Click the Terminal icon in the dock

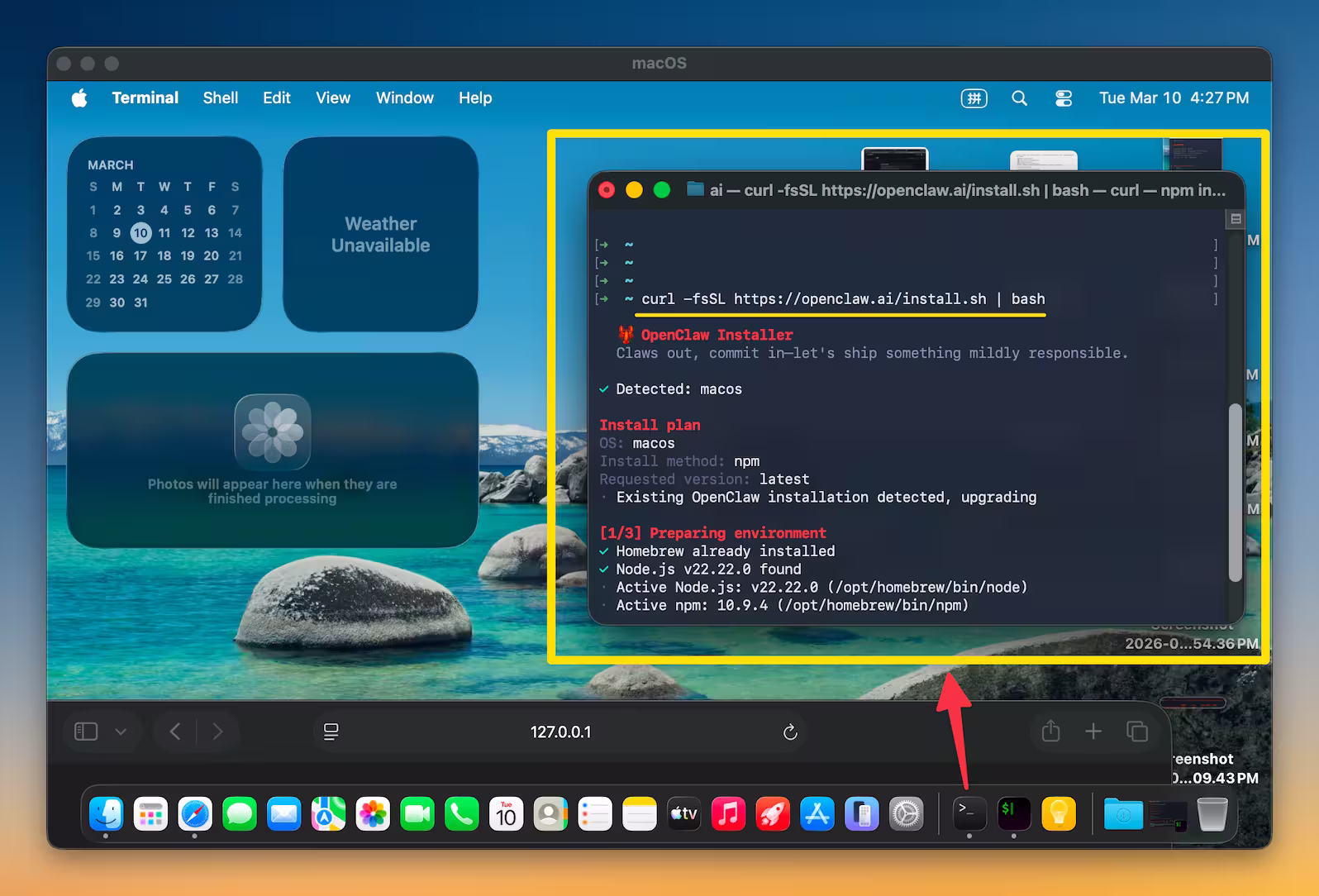(x=969, y=814)
